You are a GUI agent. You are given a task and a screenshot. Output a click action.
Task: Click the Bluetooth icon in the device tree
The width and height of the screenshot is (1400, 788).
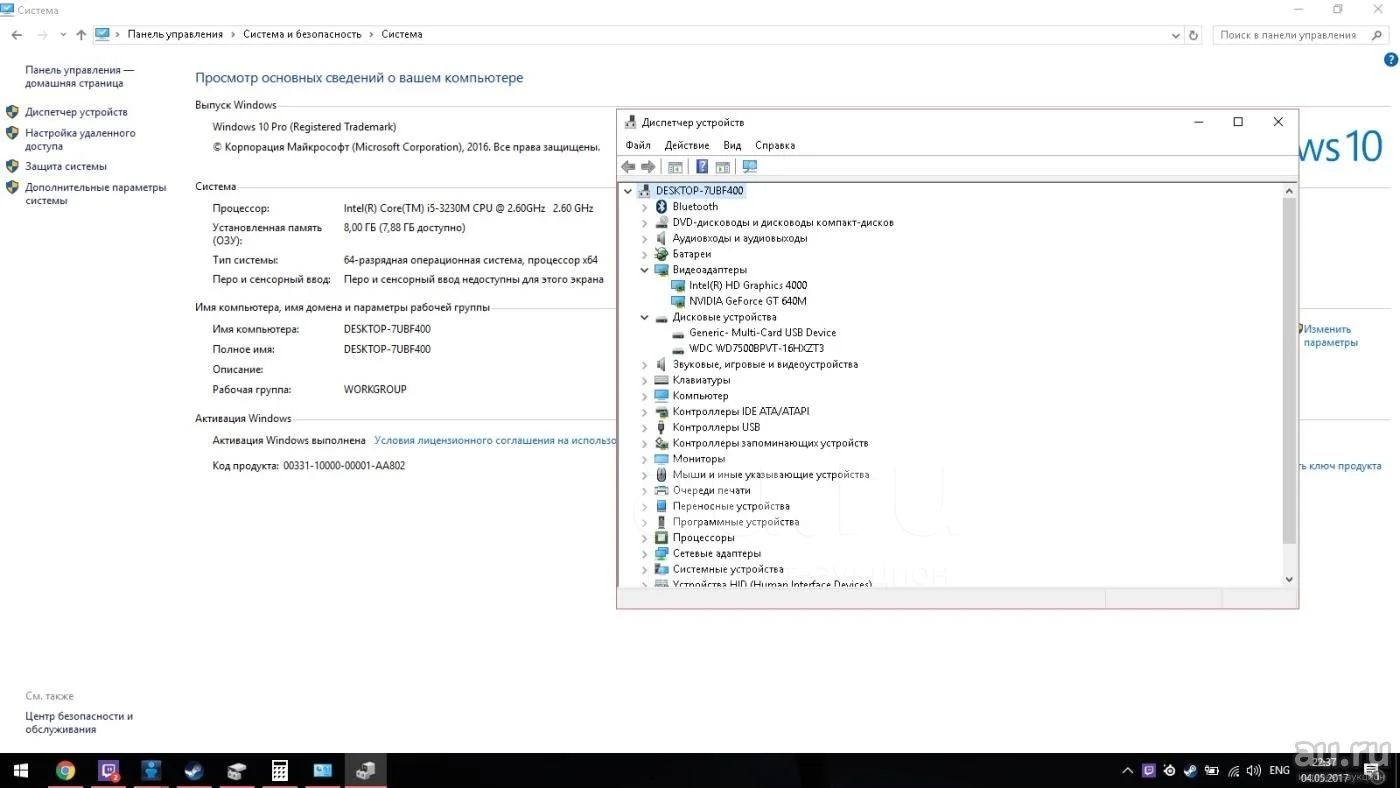tap(661, 206)
